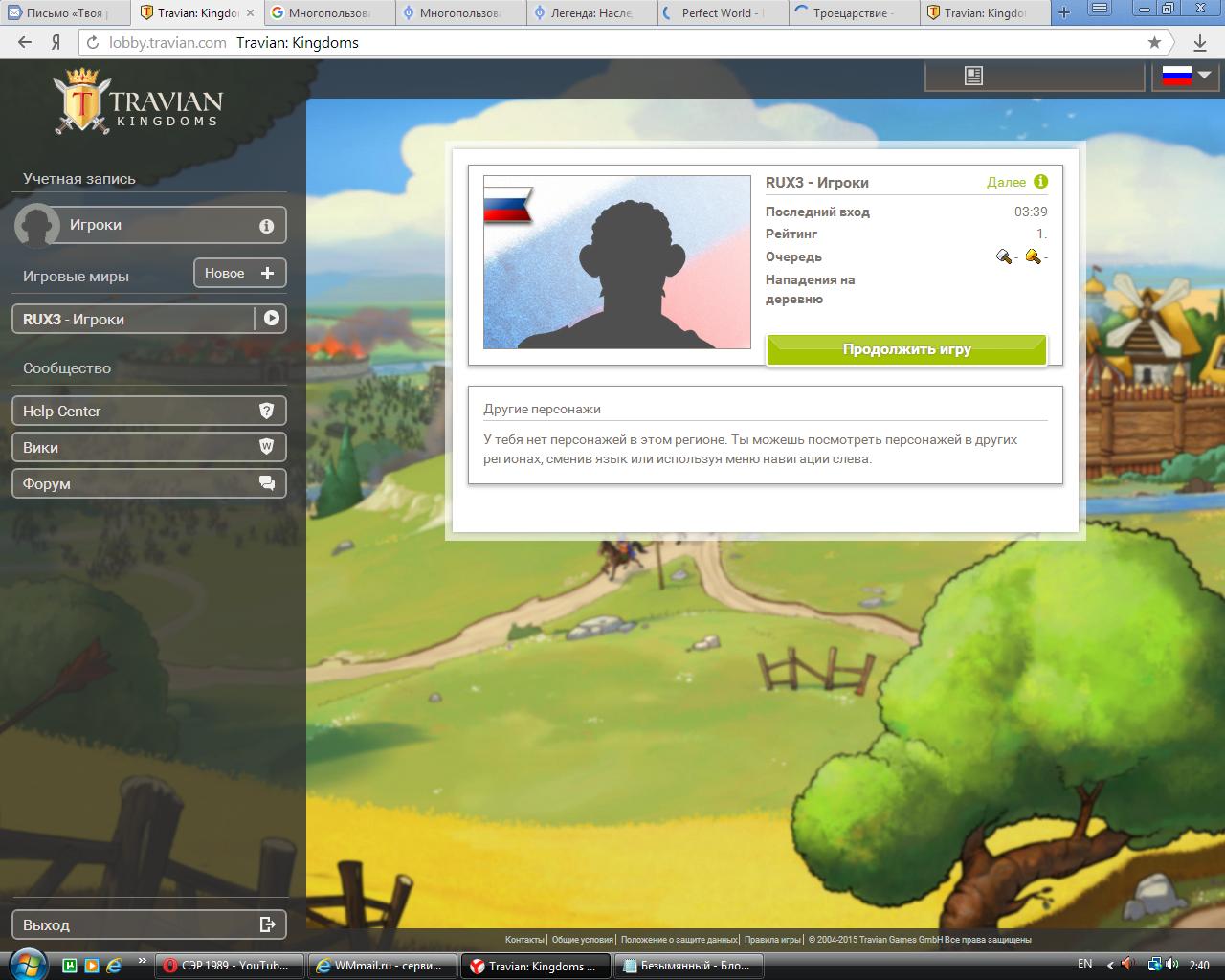Click the last login time 03:39
The width and height of the screenshot is (1225, 980).
point(1031,212)
